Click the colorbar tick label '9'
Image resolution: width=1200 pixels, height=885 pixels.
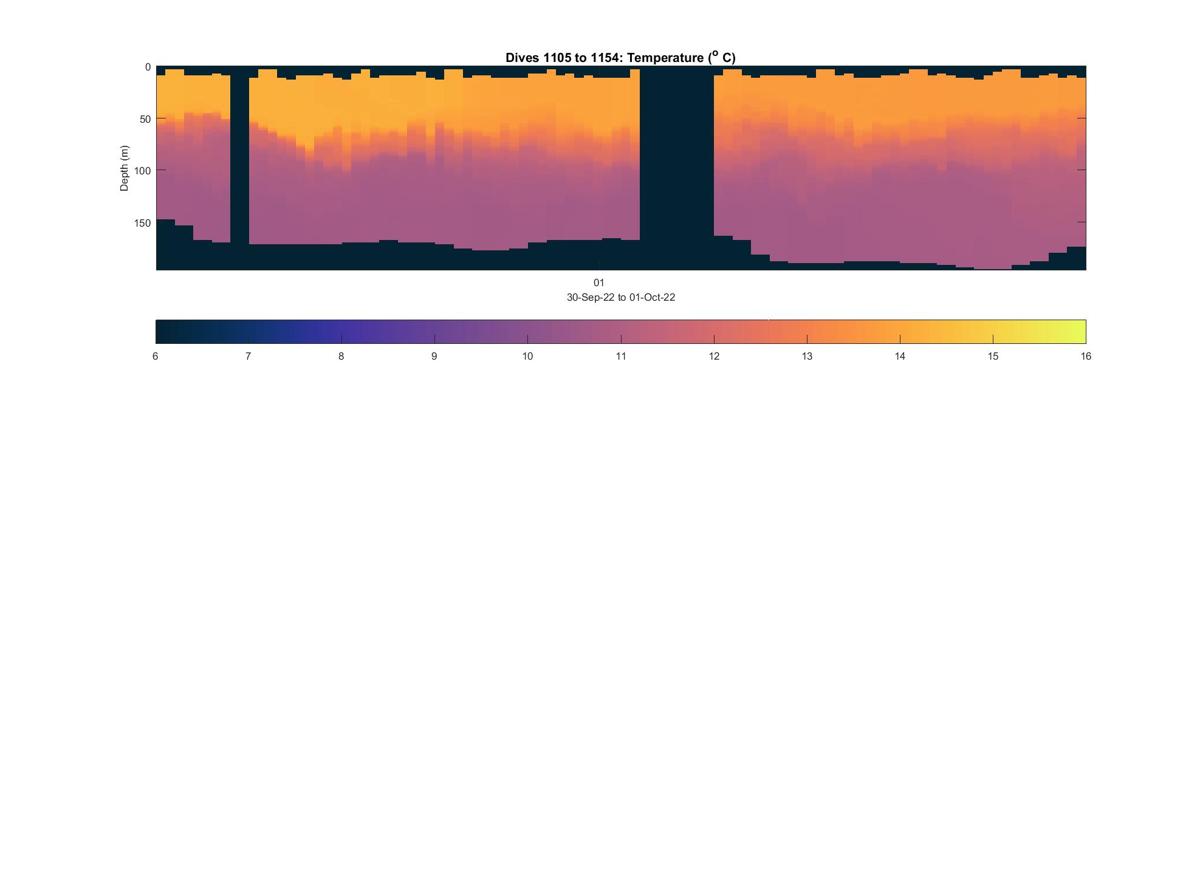tap(434, 356)
